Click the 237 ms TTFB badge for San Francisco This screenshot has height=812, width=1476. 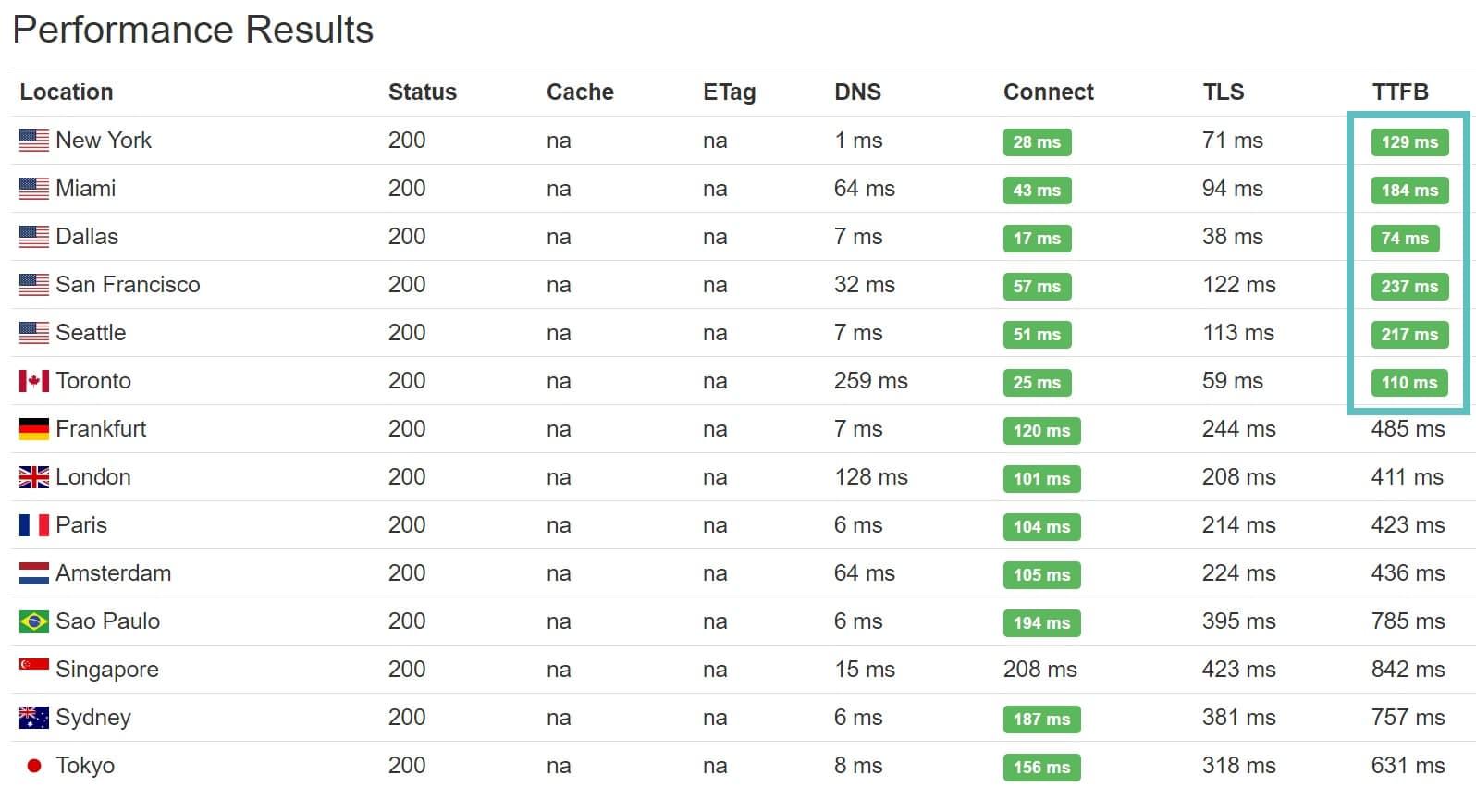[x=1409, y=287]
